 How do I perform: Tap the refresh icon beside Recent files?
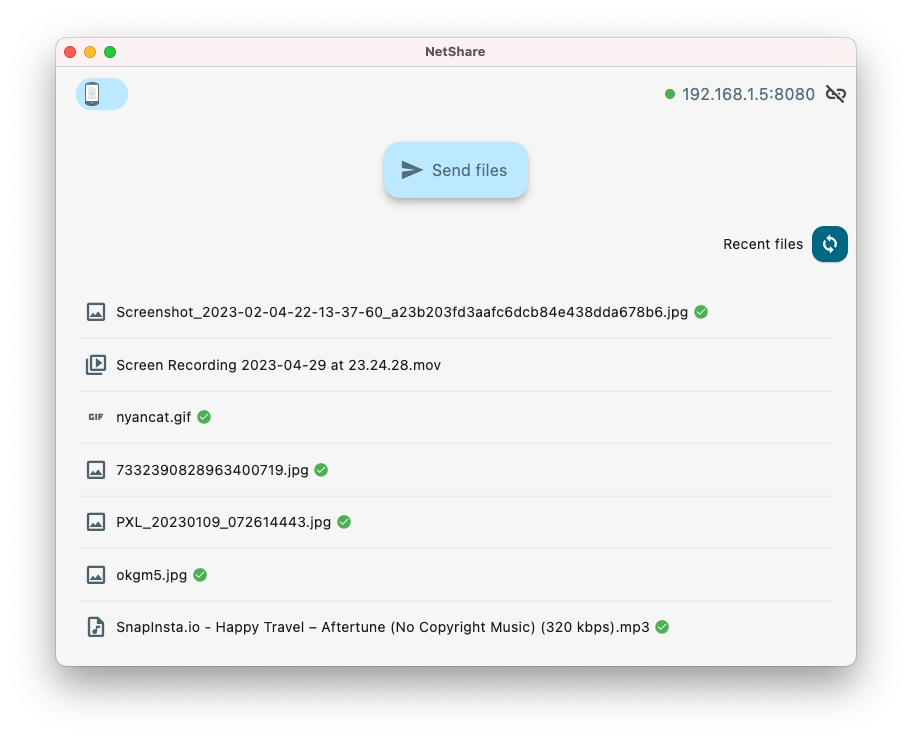829,244
